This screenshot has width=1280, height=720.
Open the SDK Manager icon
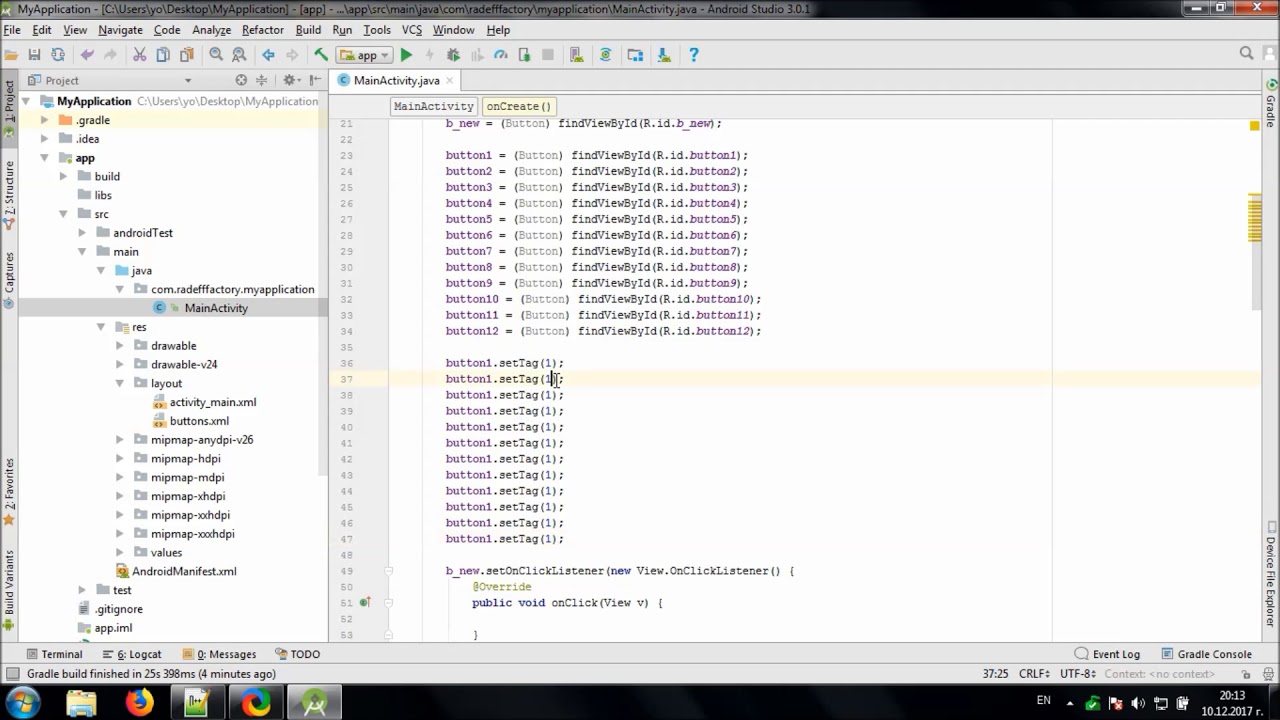664,55
